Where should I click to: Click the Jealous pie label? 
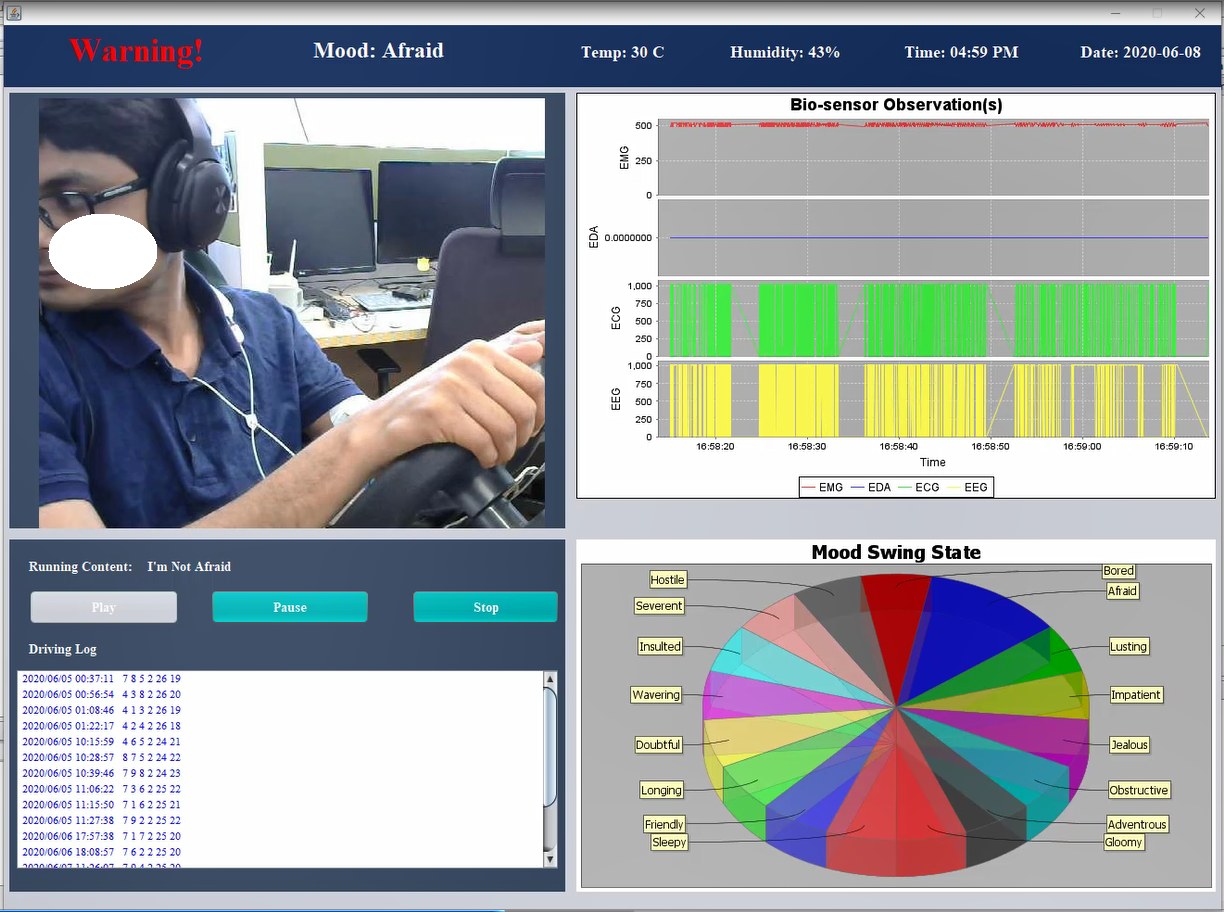[x=1129, y=745]
